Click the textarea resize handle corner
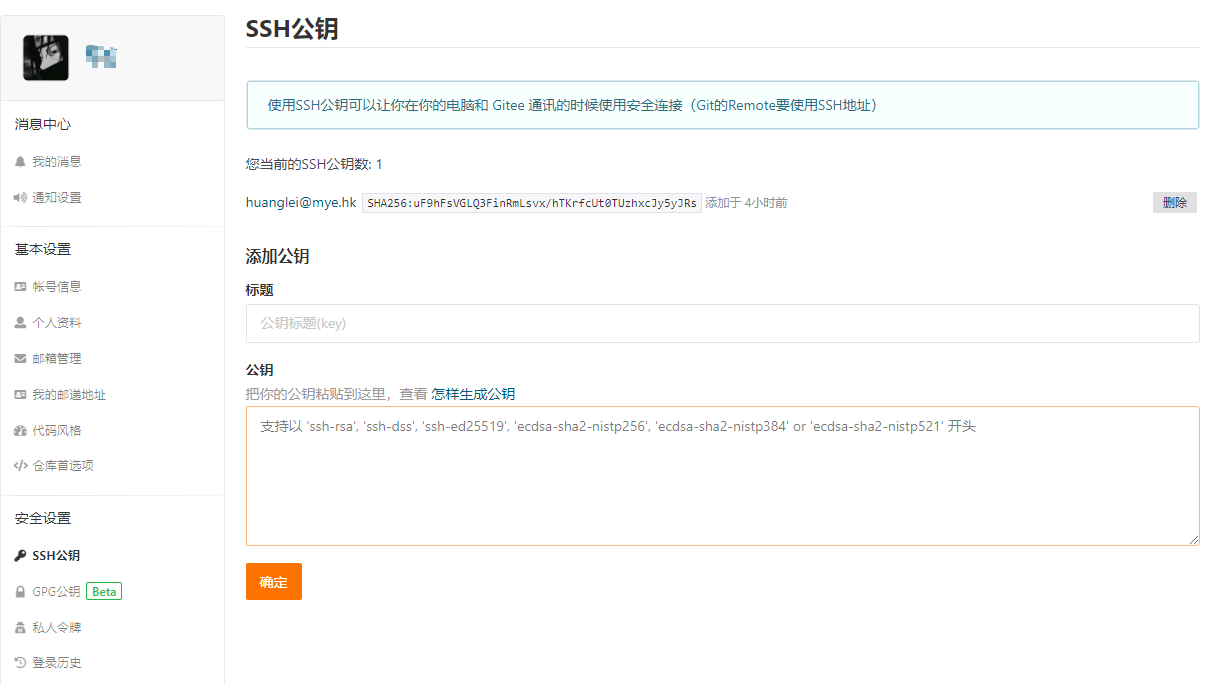 tap(1194, 540)
